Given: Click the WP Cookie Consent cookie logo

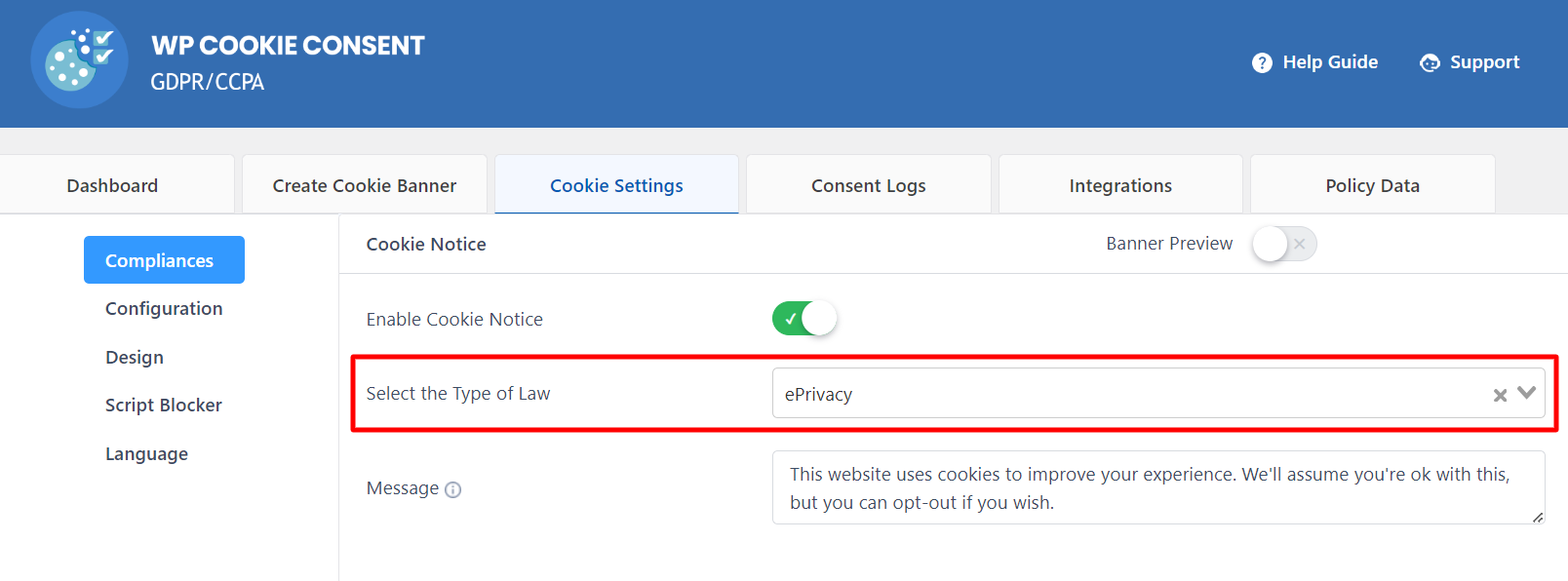Looking at the screenshot, I should point(79,59).
